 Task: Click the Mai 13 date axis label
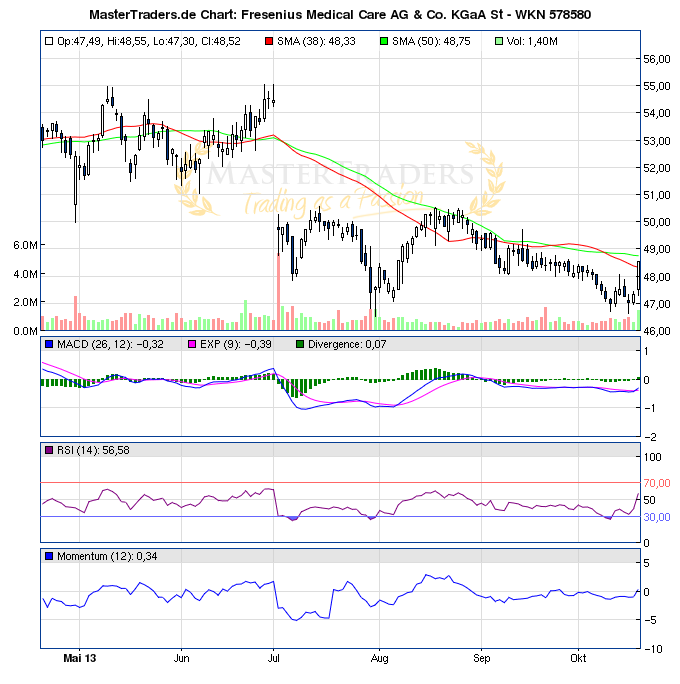[79, 658]
